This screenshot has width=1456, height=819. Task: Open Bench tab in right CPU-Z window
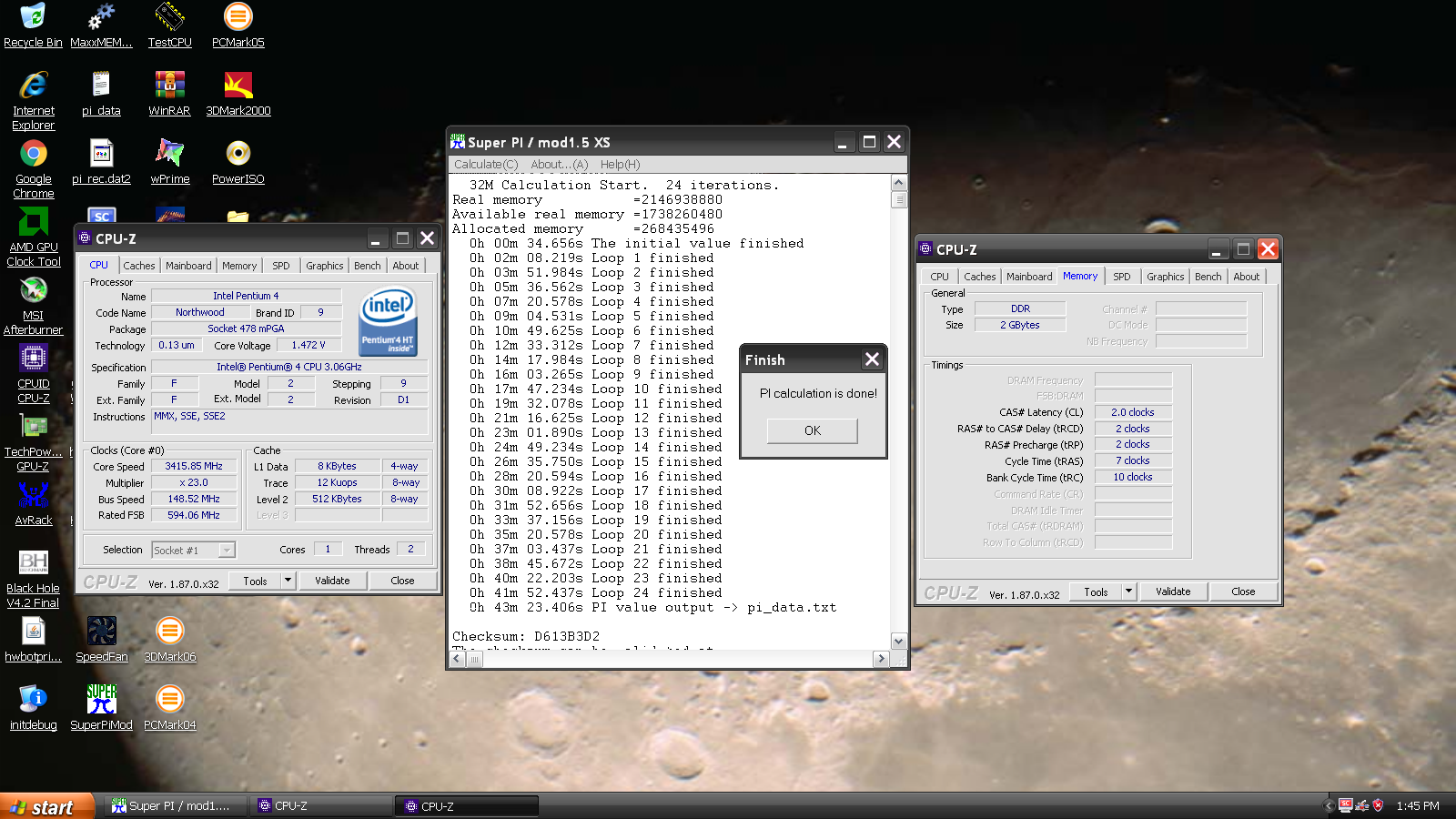[1208, 277]
